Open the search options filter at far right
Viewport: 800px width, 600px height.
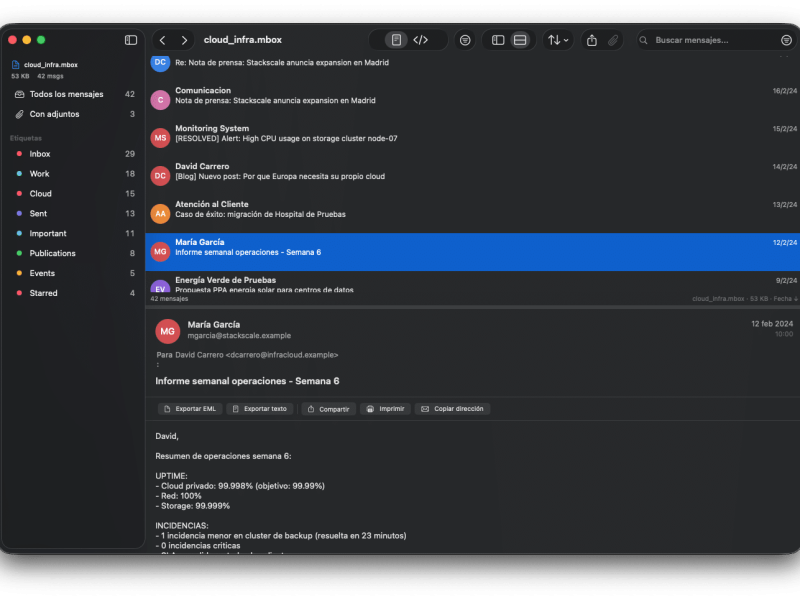click(788, 40)
